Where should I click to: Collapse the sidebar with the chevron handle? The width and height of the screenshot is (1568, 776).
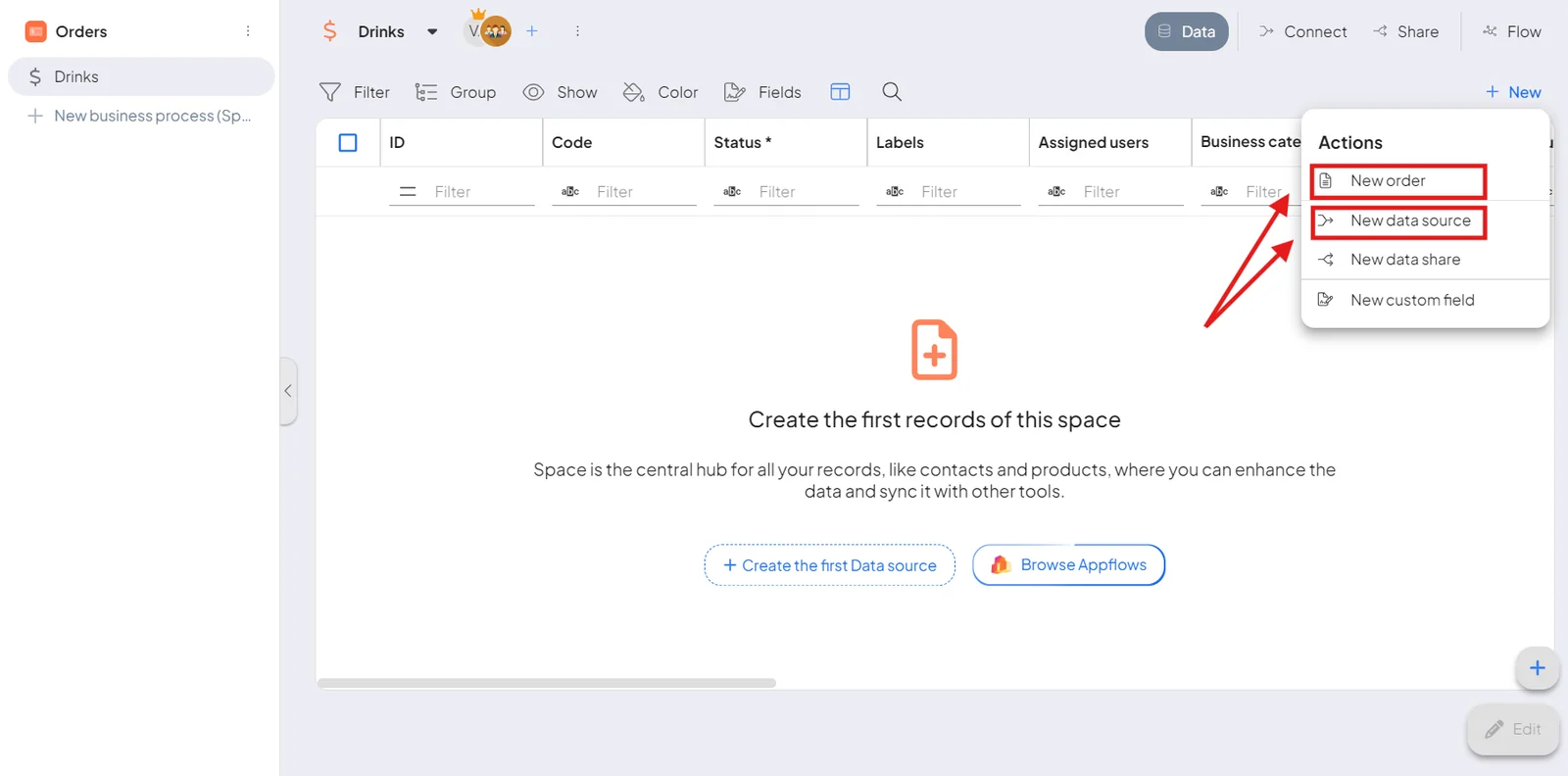(x=288, y=391)
